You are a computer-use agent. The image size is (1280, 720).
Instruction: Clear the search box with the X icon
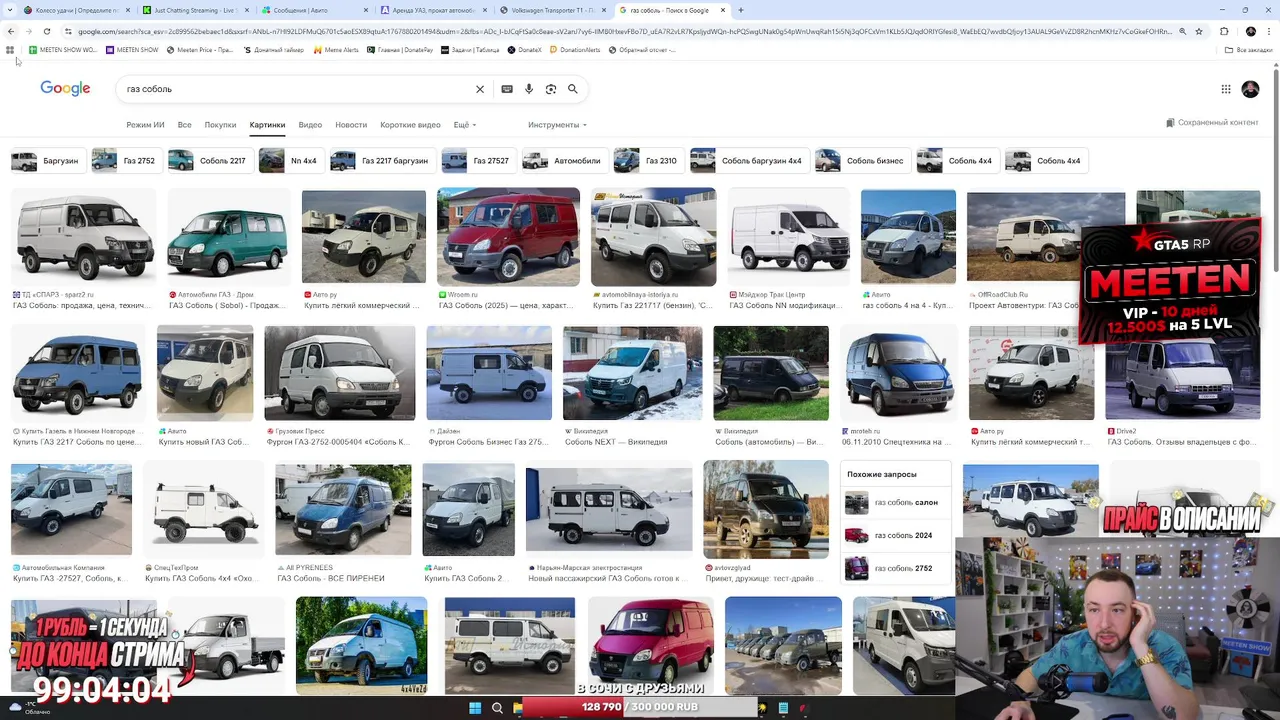click(480, 89)
